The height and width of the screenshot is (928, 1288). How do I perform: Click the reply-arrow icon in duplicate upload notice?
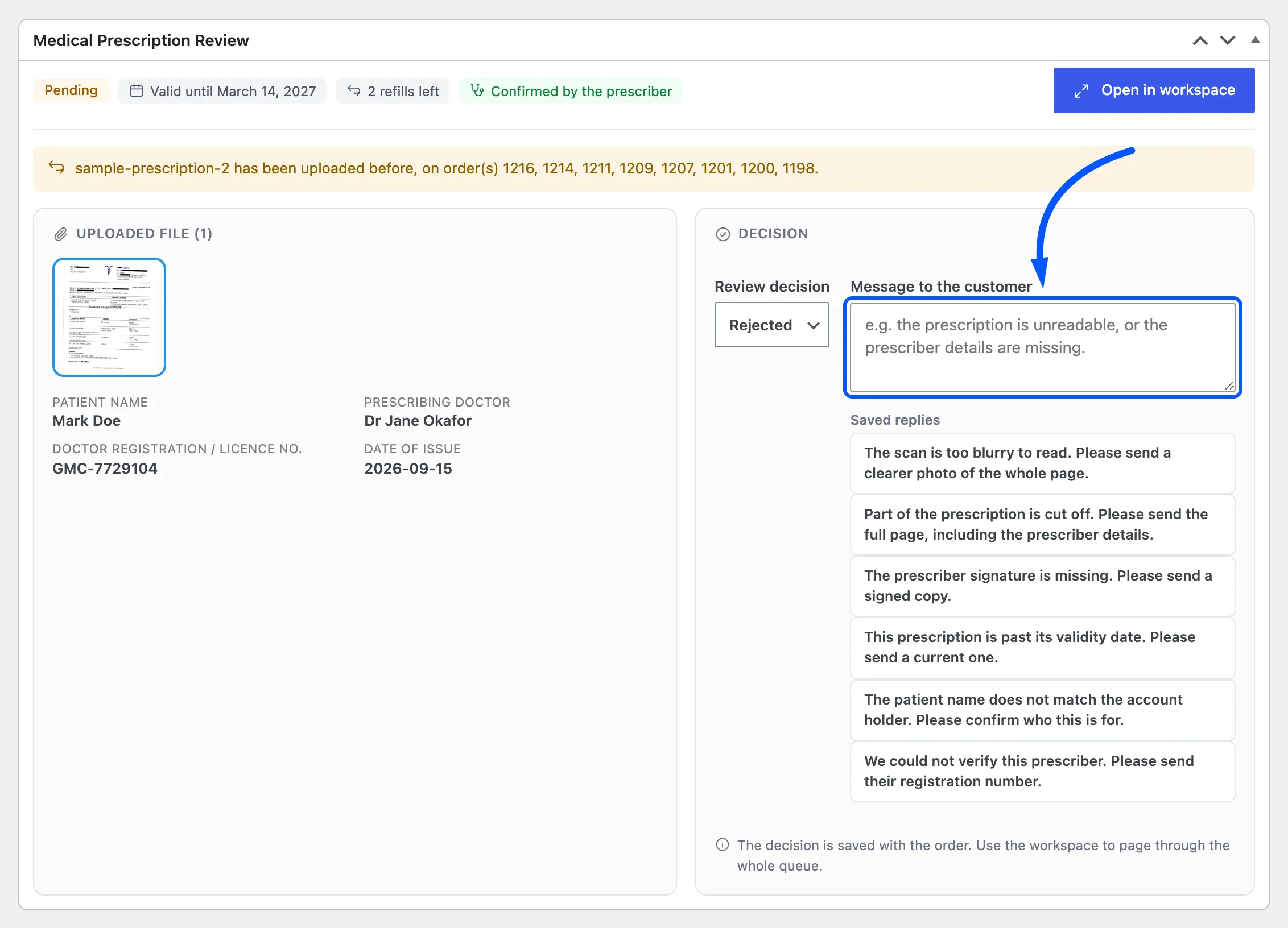tap(57, 168)
